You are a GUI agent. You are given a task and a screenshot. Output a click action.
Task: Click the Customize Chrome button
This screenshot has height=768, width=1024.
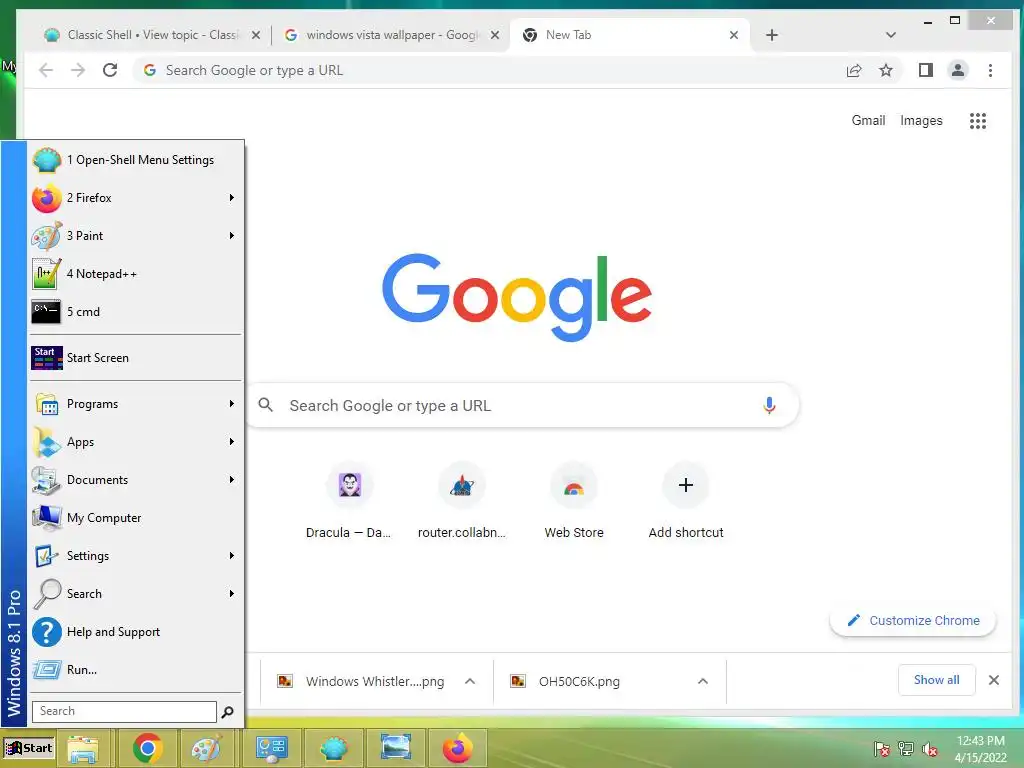[x=913, y=620]
